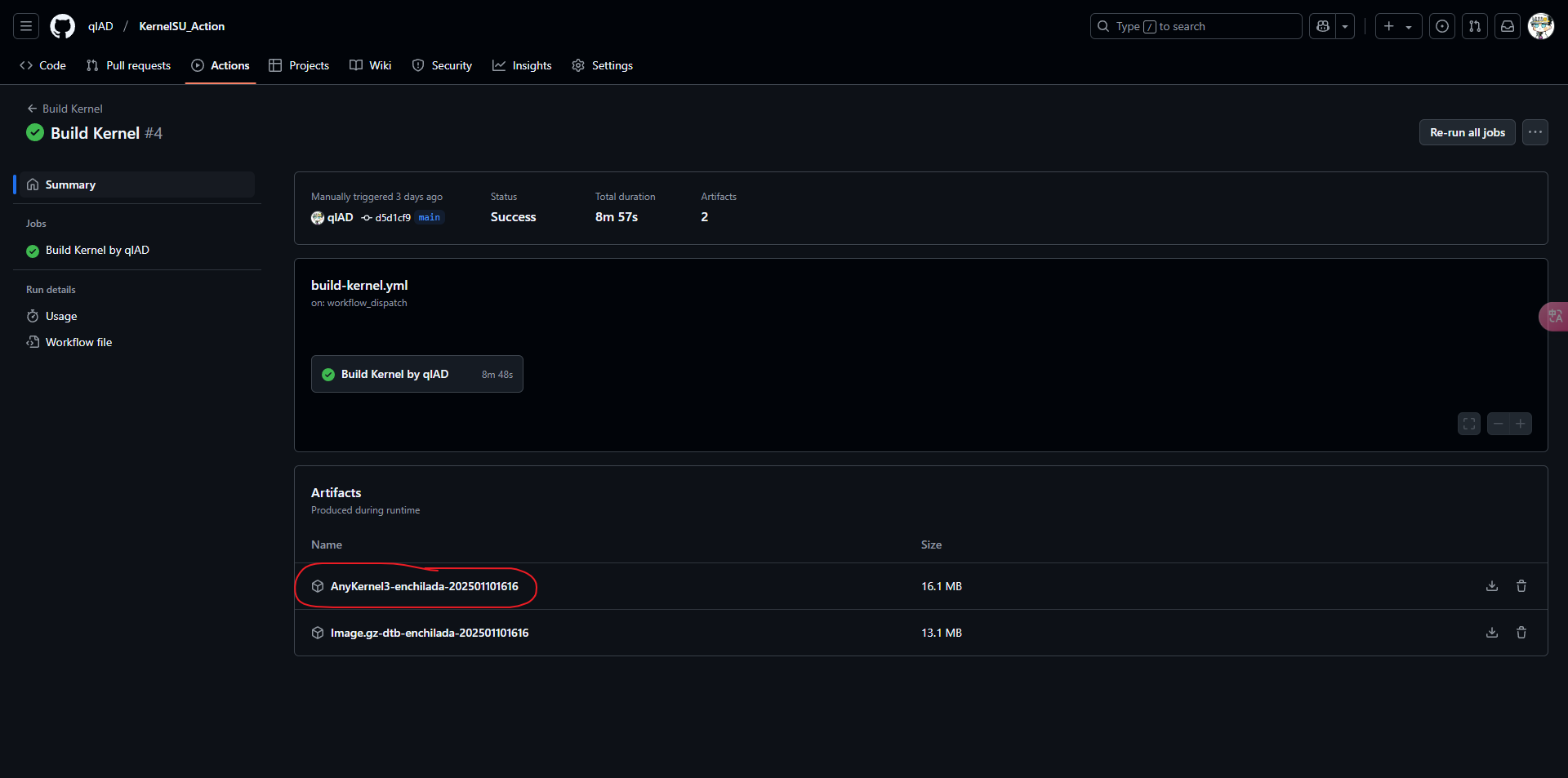This screenshot has height=778, width=1568.
Task: Open Build Kernel by qIAD job card in graph
Action: pos(416,374)
